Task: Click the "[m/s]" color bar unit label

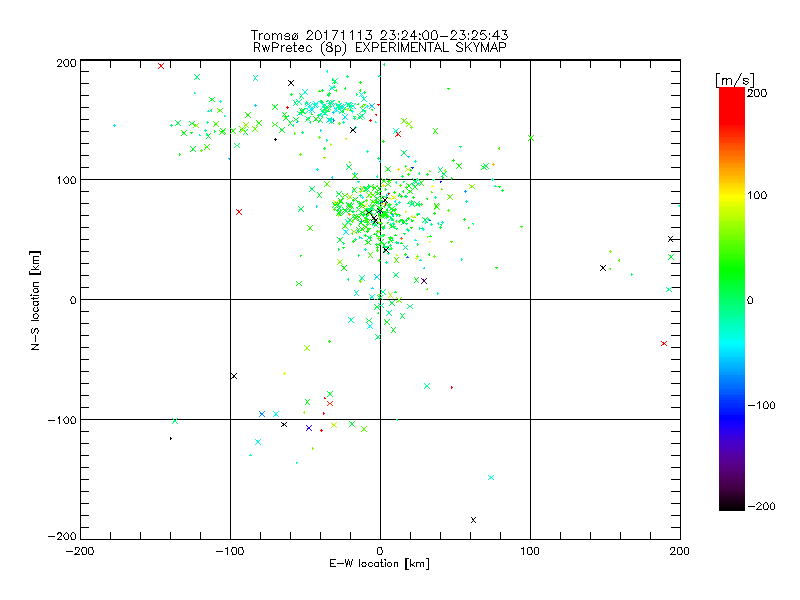Action: 735,80
